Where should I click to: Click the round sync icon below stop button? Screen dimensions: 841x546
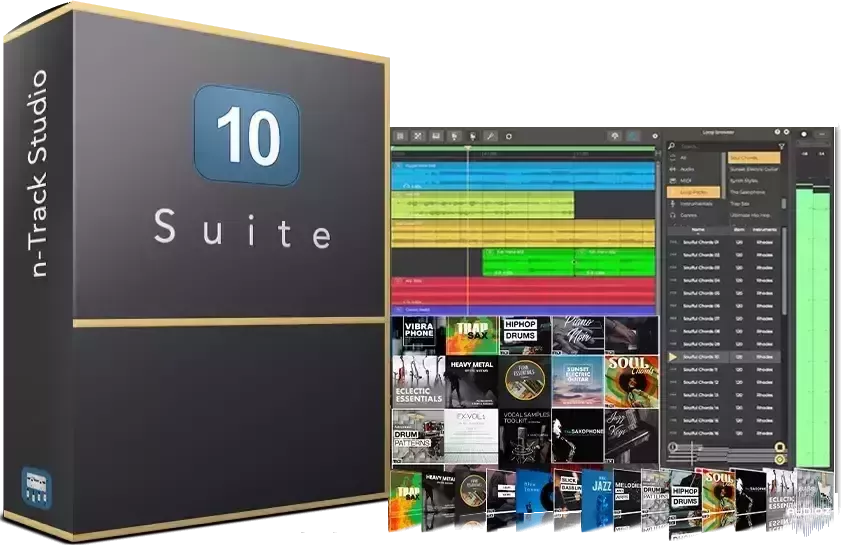780,459
